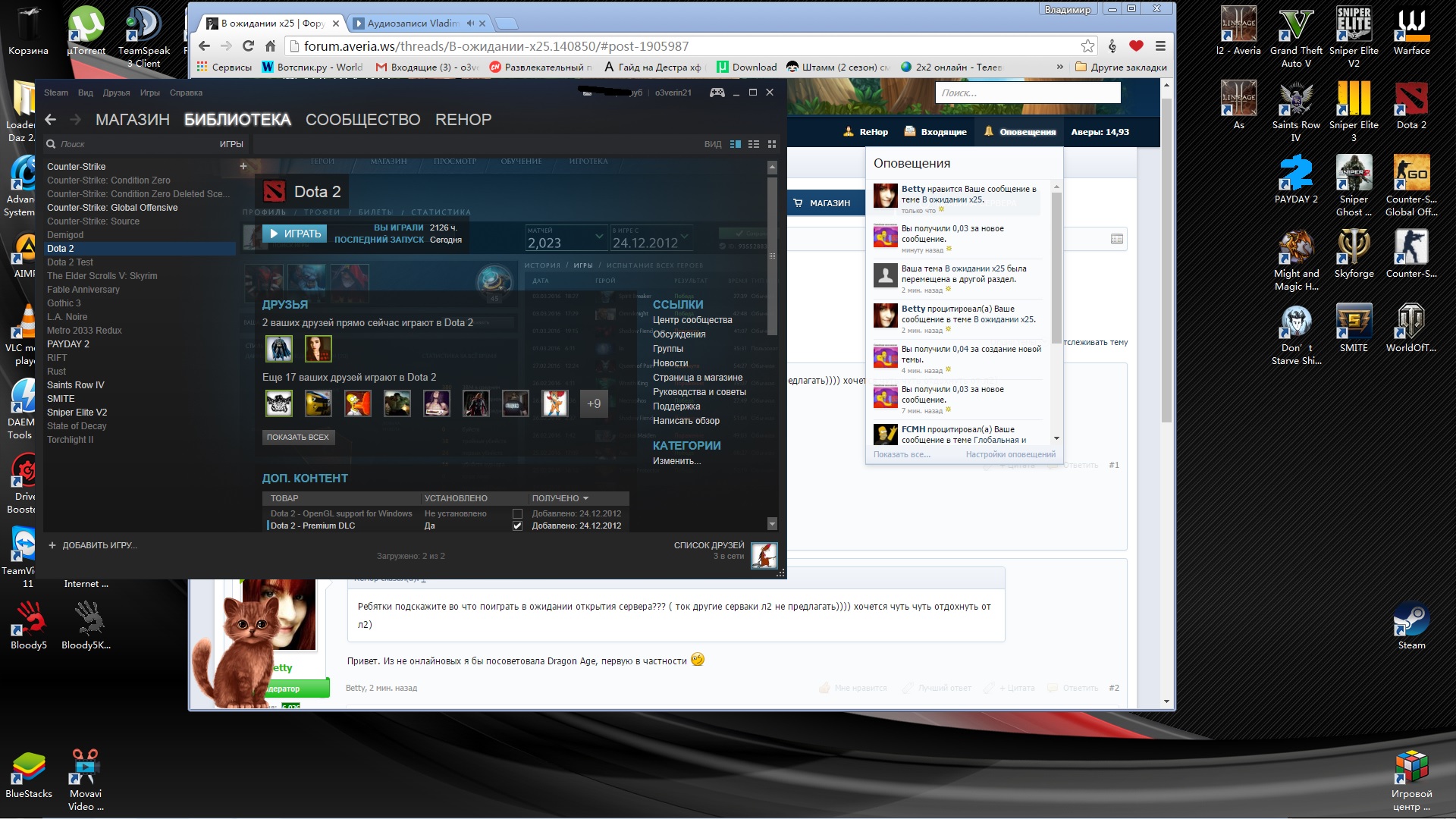Open the Steam Игры menu

tap(149, 93)
